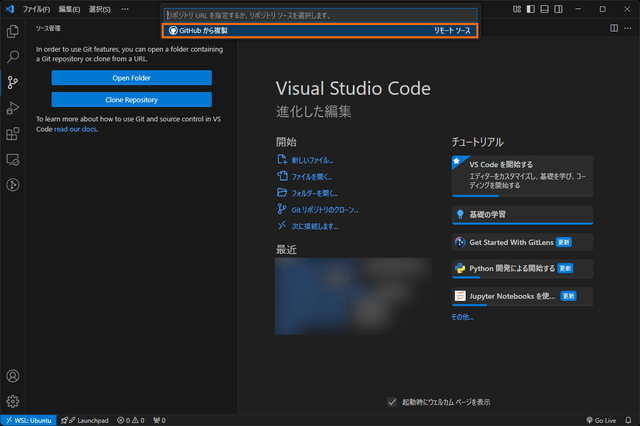Select GitHub から複製 option

pyautogui.click(x=320, y=31)
